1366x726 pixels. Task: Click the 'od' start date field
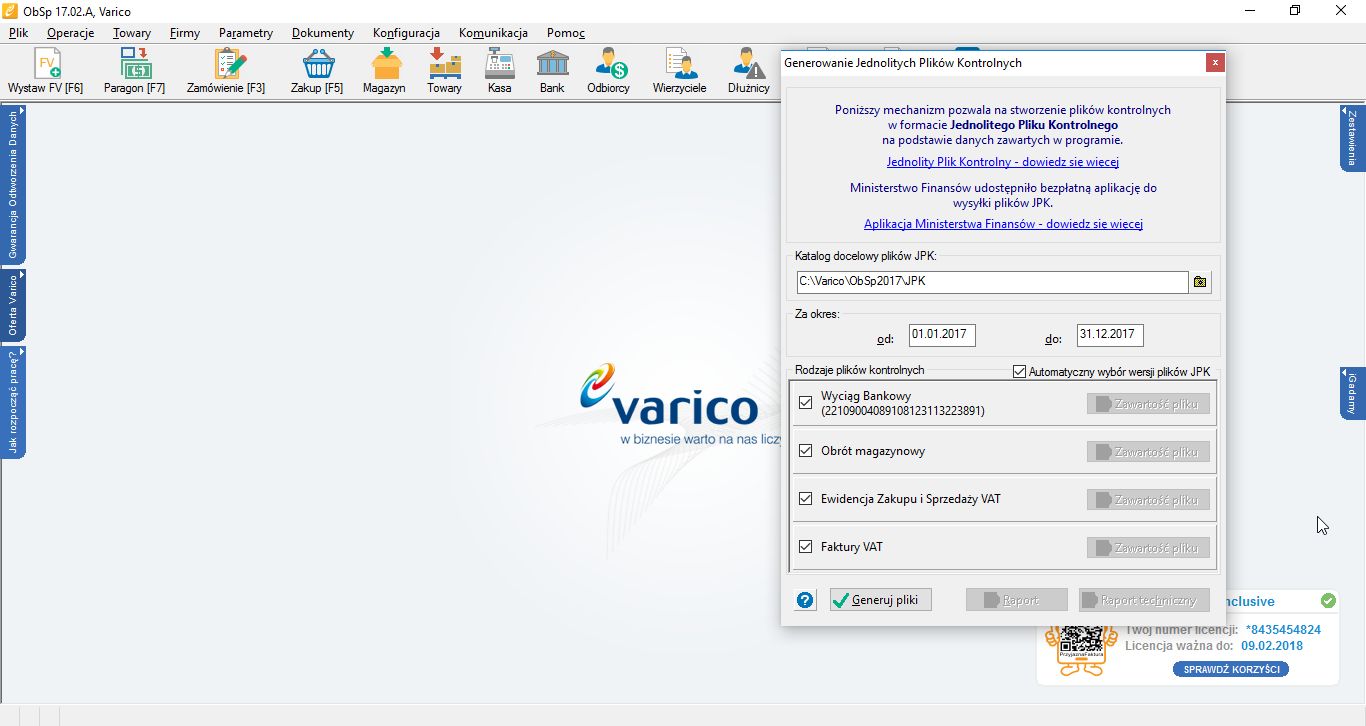(942, 335)
